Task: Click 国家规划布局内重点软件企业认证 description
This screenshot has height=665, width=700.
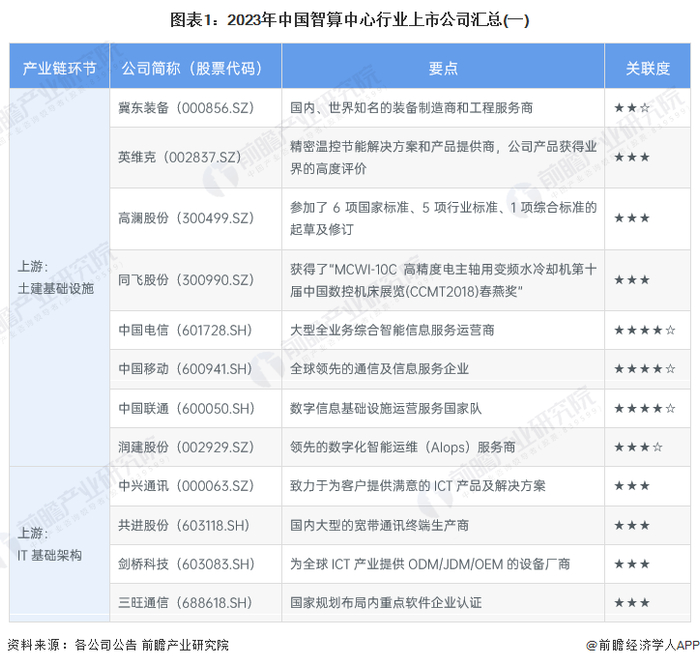Action: [x=386, y=603]
